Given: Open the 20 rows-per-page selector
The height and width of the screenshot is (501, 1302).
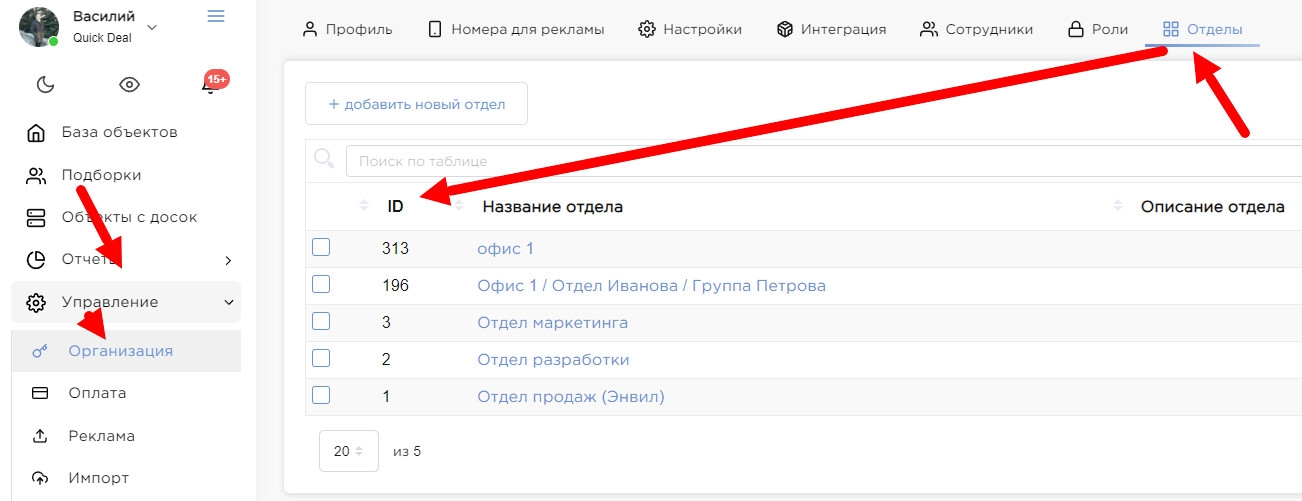Looking at the screenshot, I should pyautogui.click(x=348, y=451).
